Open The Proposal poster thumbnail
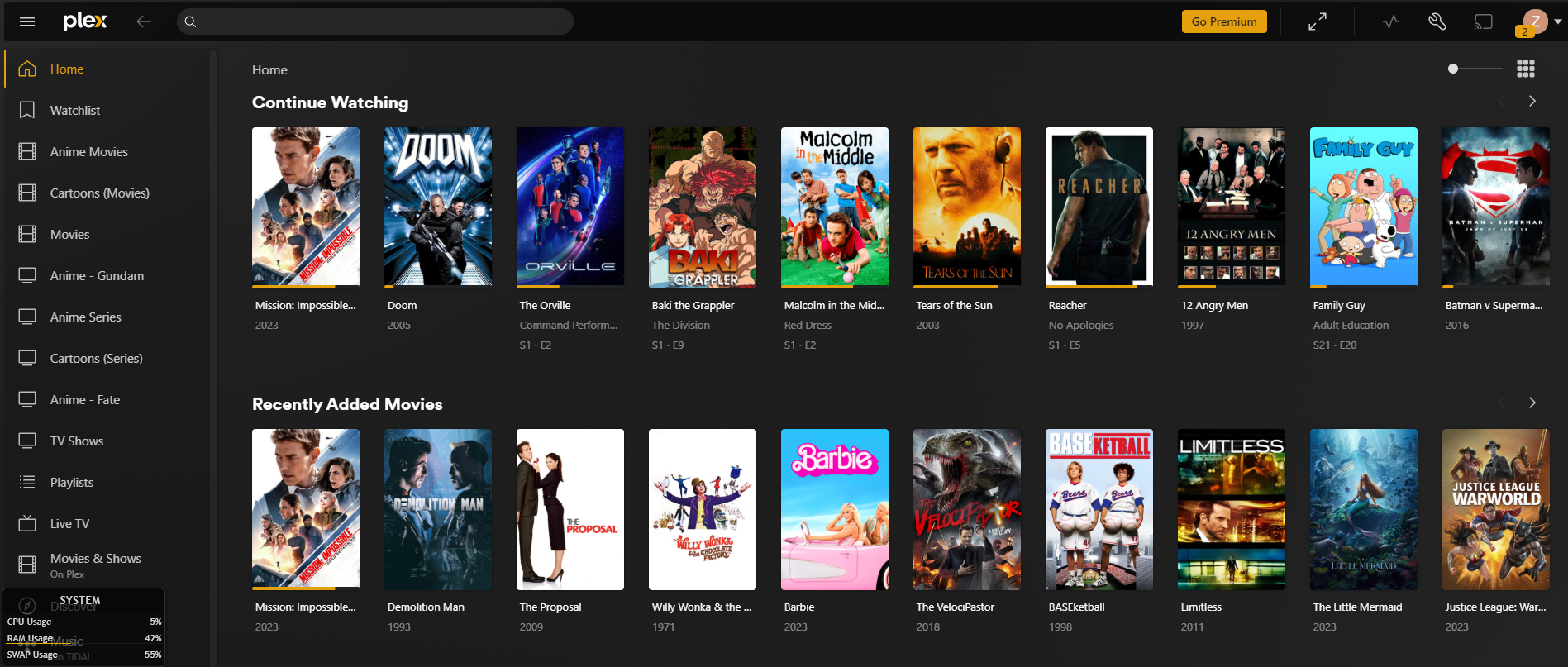The width and height of the screenshot is (1568, 667). click(x=570, y=509)
